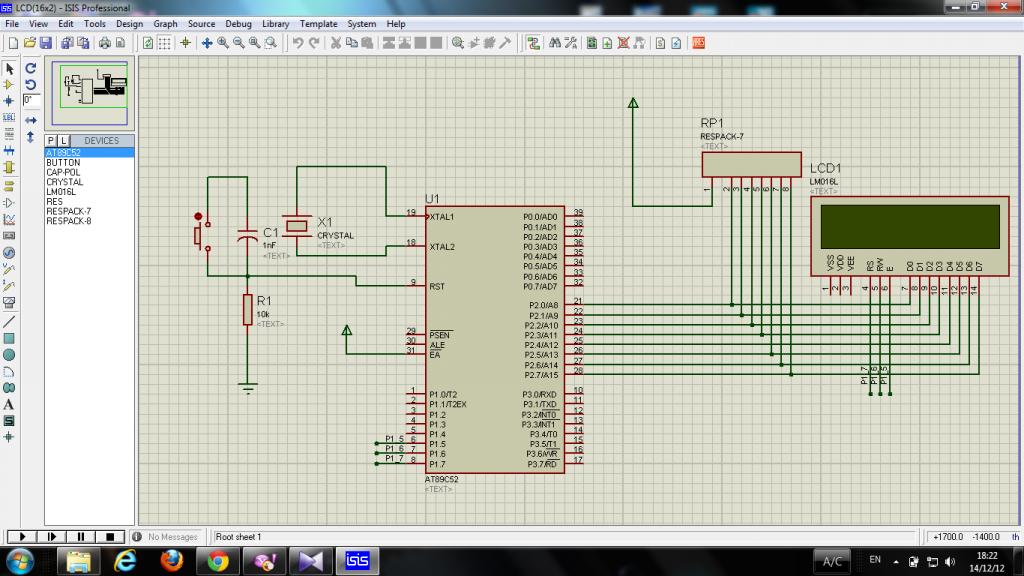Open the Debug menu
Viewport: 1024px width, 576px height.
tap(238, 24)
